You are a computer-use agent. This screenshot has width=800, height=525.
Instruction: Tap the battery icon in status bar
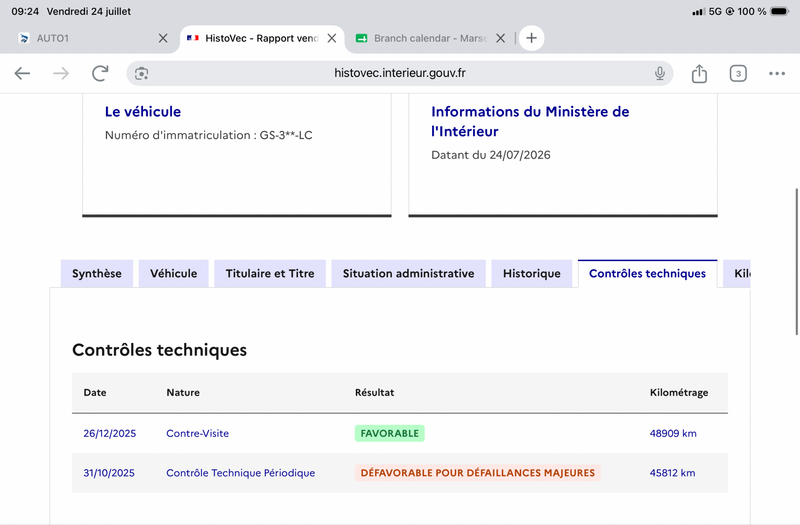coord(780,11)
